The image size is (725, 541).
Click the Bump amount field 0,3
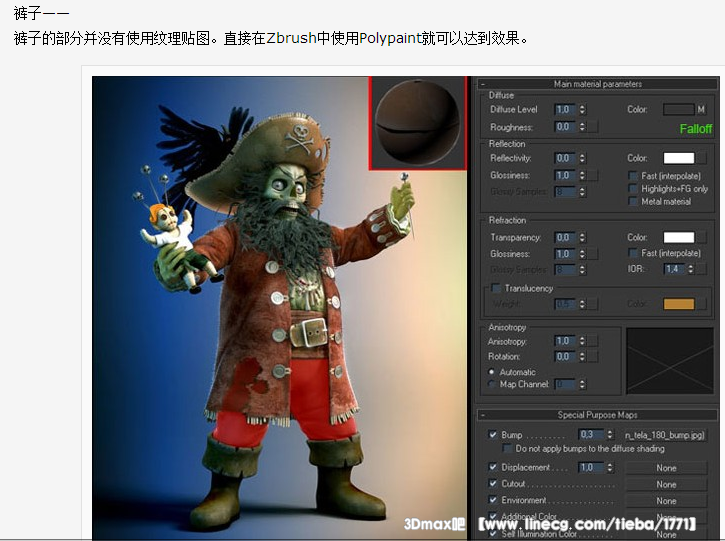tap(591, 435)
